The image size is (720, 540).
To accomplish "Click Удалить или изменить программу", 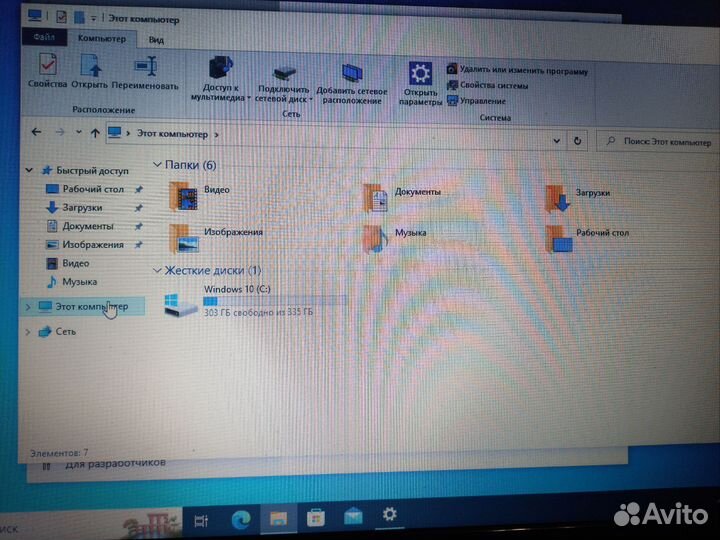I will click(x=517, y=70).
